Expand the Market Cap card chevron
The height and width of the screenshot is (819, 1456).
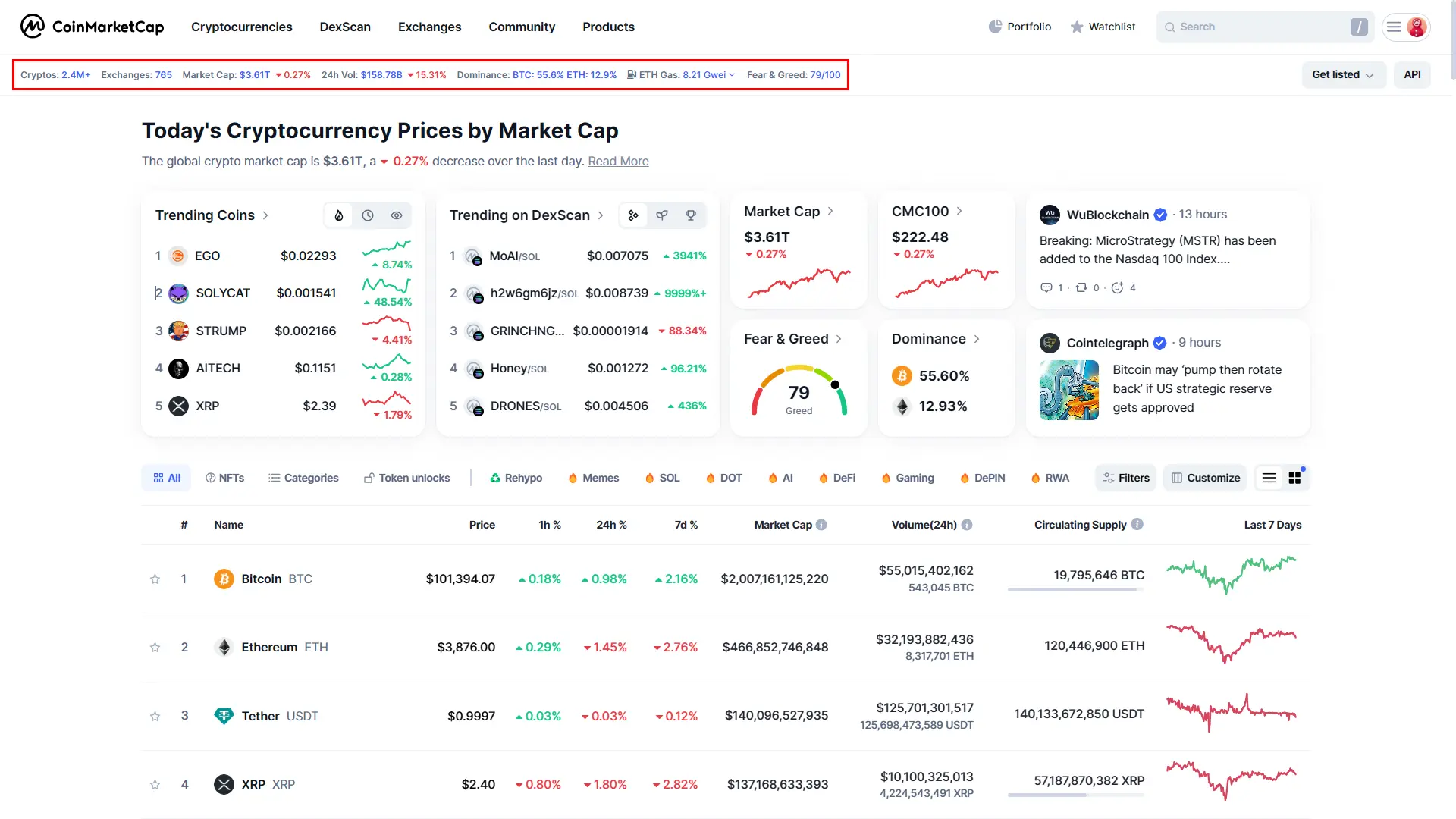coord(830,212)
